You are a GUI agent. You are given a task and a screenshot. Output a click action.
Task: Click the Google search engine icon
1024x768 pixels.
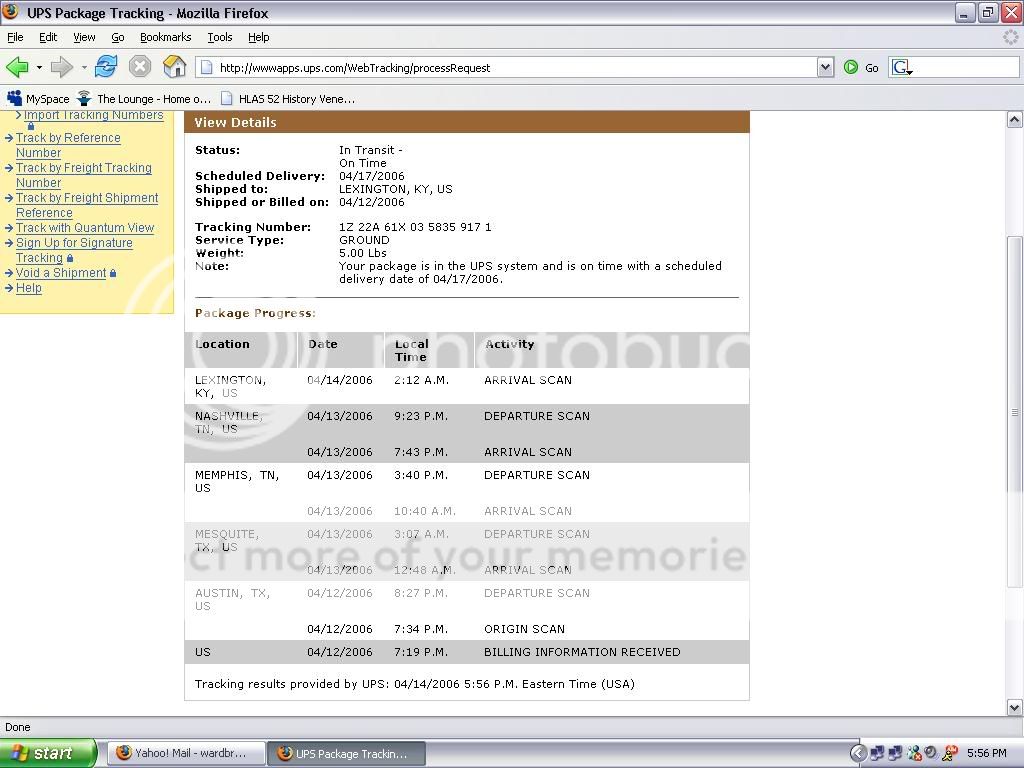tap(901, 67)
